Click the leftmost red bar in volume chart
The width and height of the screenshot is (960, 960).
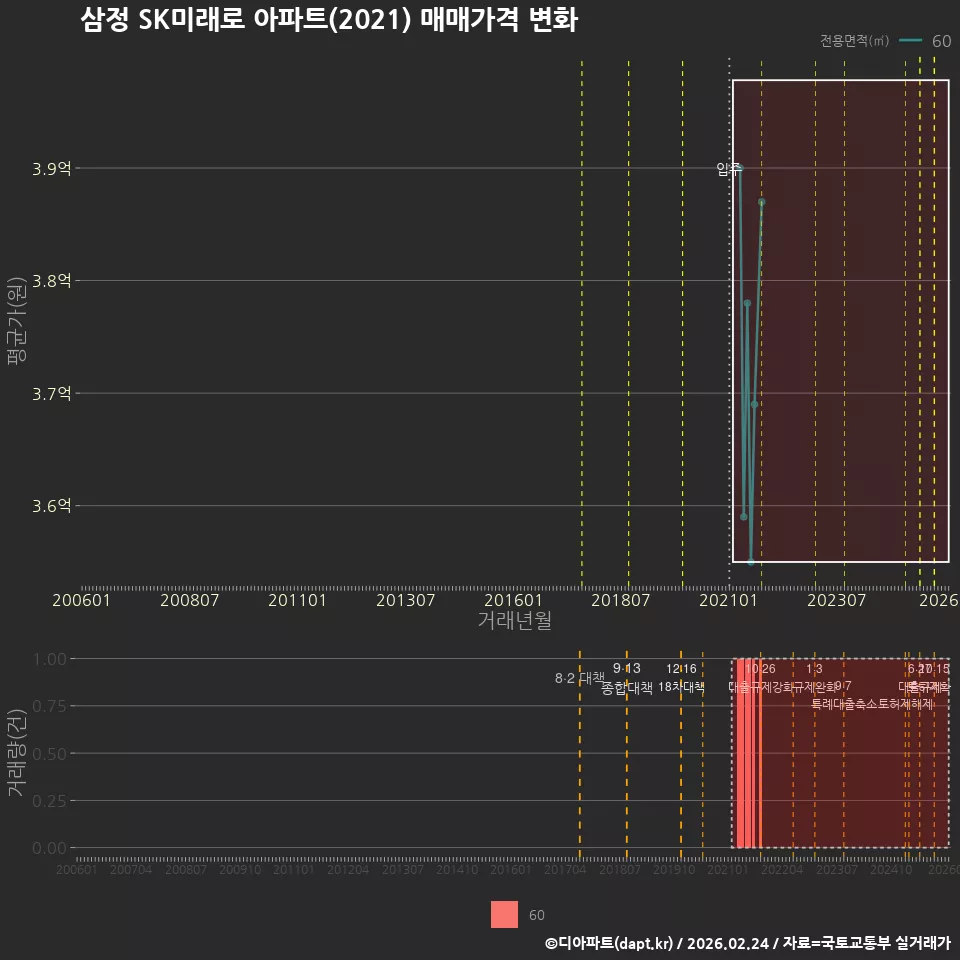click(740, 754)
